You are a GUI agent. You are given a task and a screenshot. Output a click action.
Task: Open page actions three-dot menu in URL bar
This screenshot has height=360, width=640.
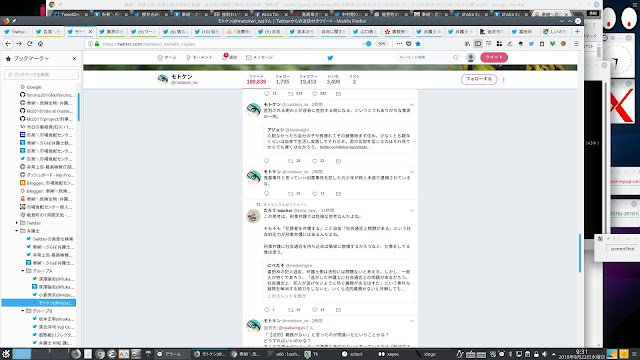click(x=399, y=44)
